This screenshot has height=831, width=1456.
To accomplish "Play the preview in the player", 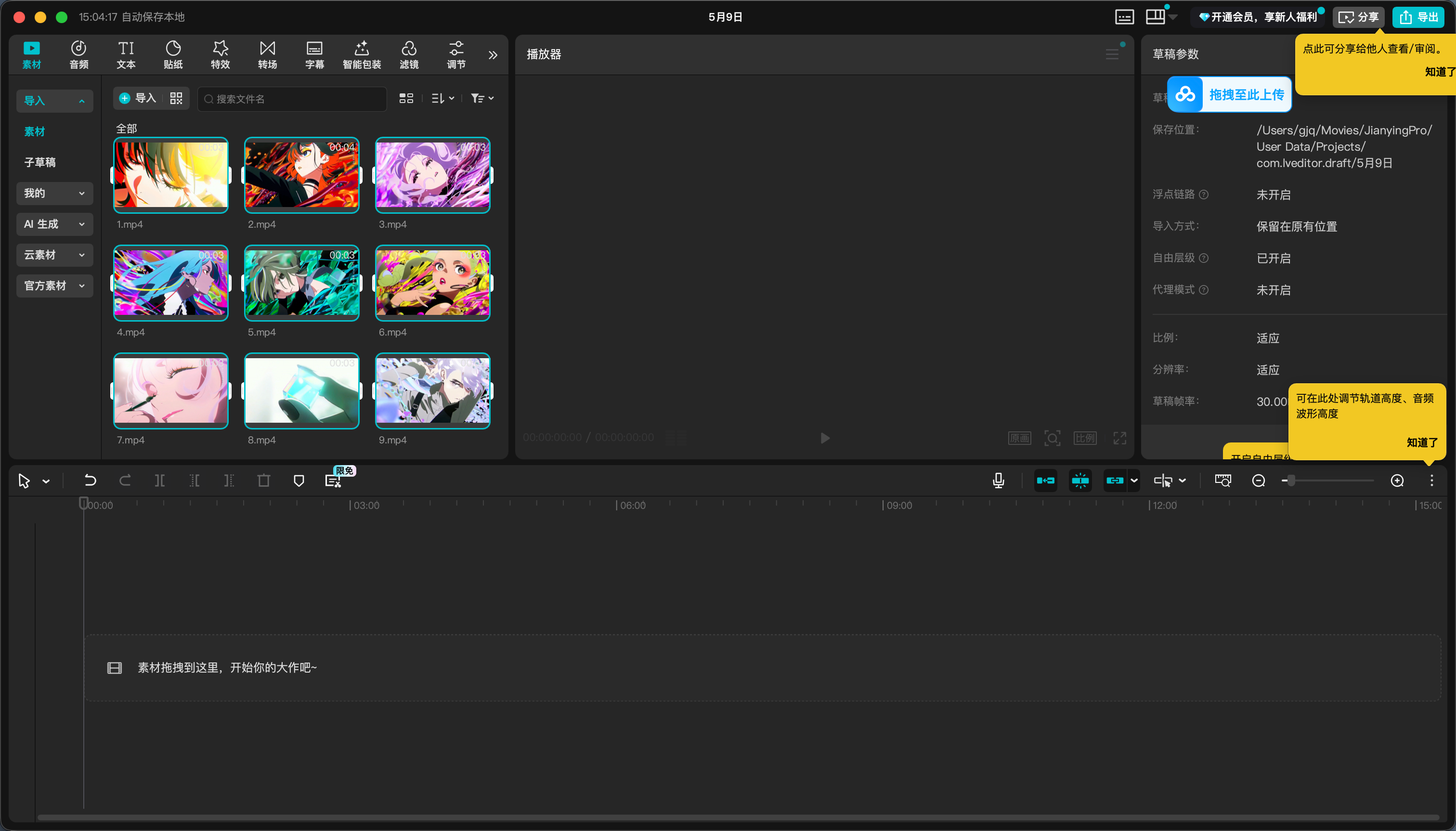I will (825, 438).
